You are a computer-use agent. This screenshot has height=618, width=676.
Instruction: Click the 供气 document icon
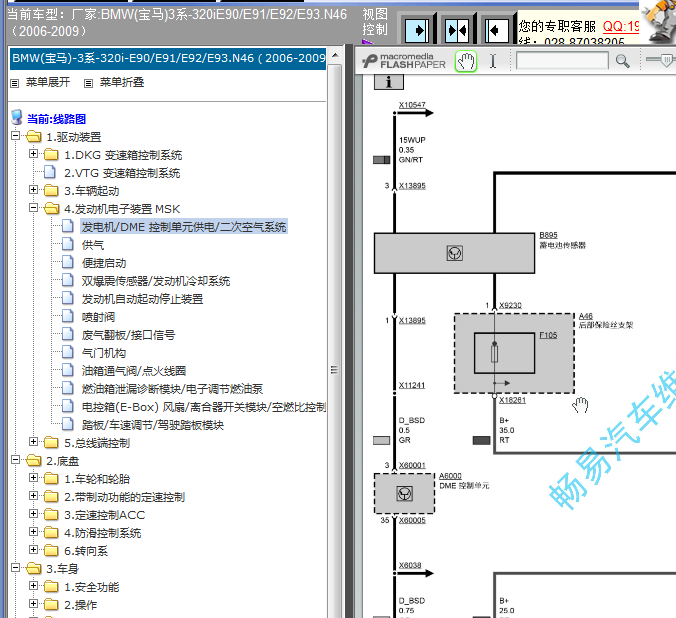coord(68,244)
